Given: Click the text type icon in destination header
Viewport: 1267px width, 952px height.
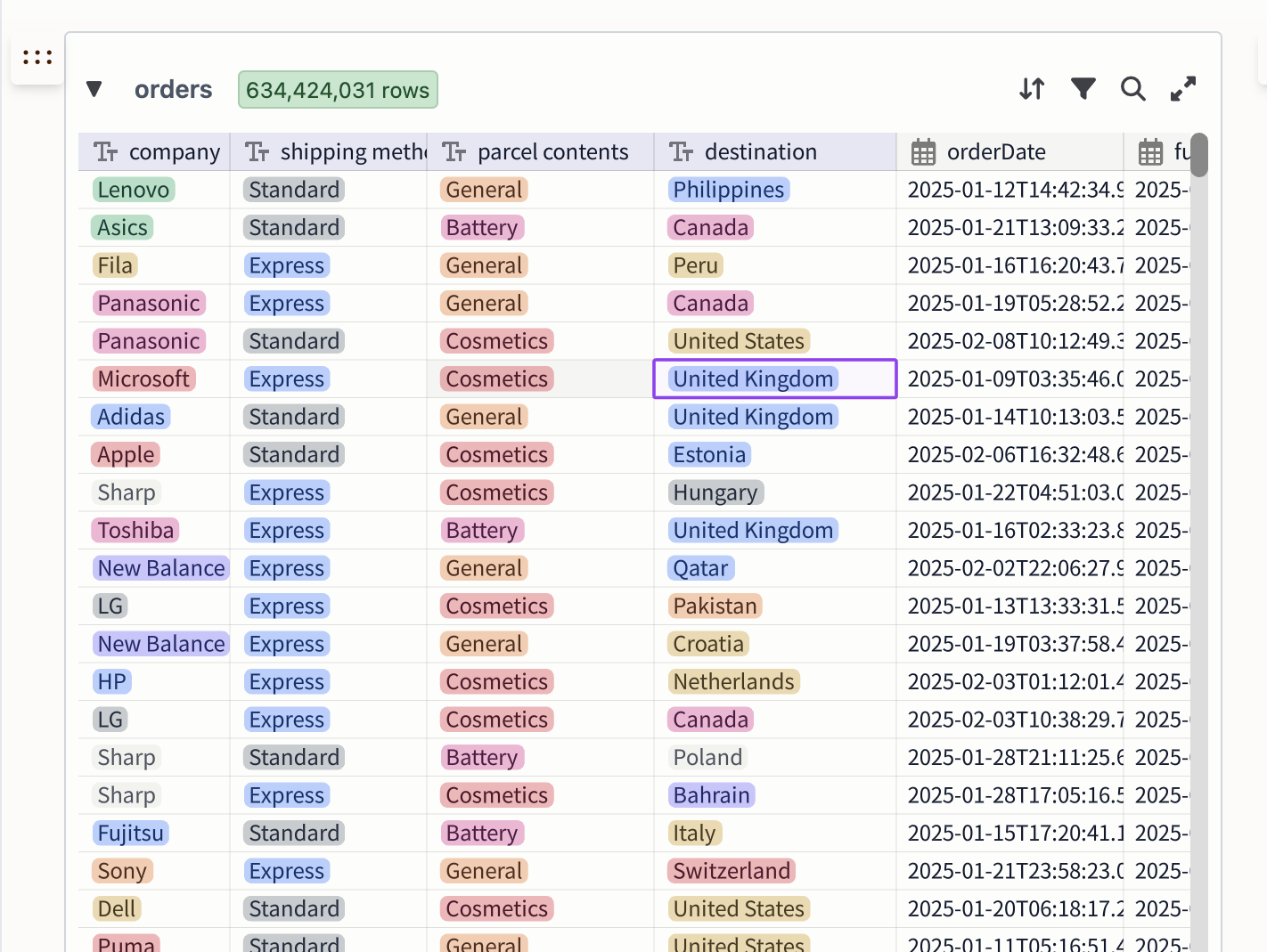Looking at the screenshot, I should pyautogui.click(x=682, y=152).
